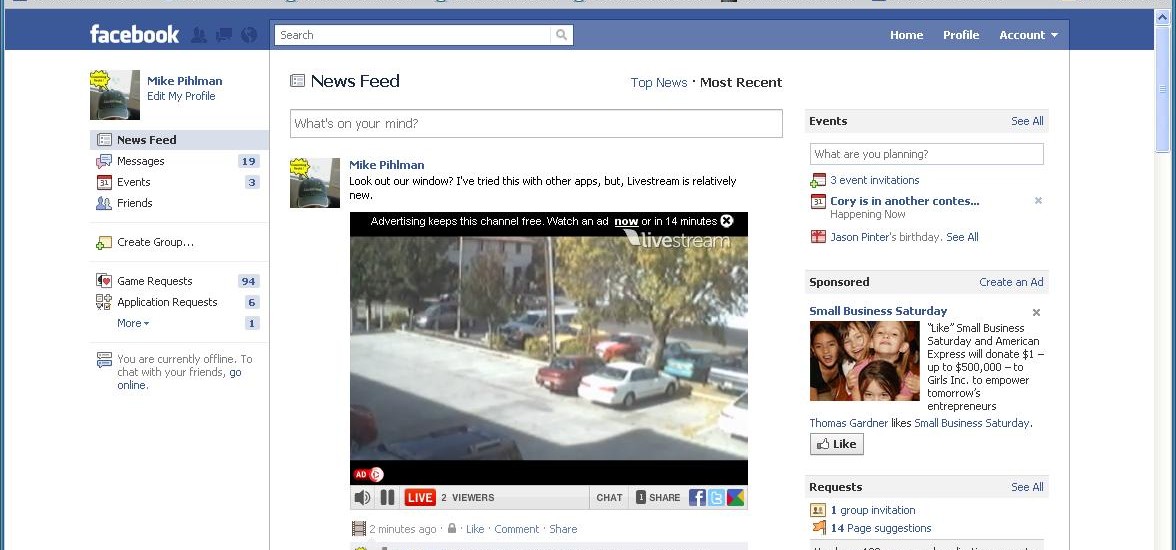Open Game Requests in sidebar

pyautogui.click(x=154, y=281)
